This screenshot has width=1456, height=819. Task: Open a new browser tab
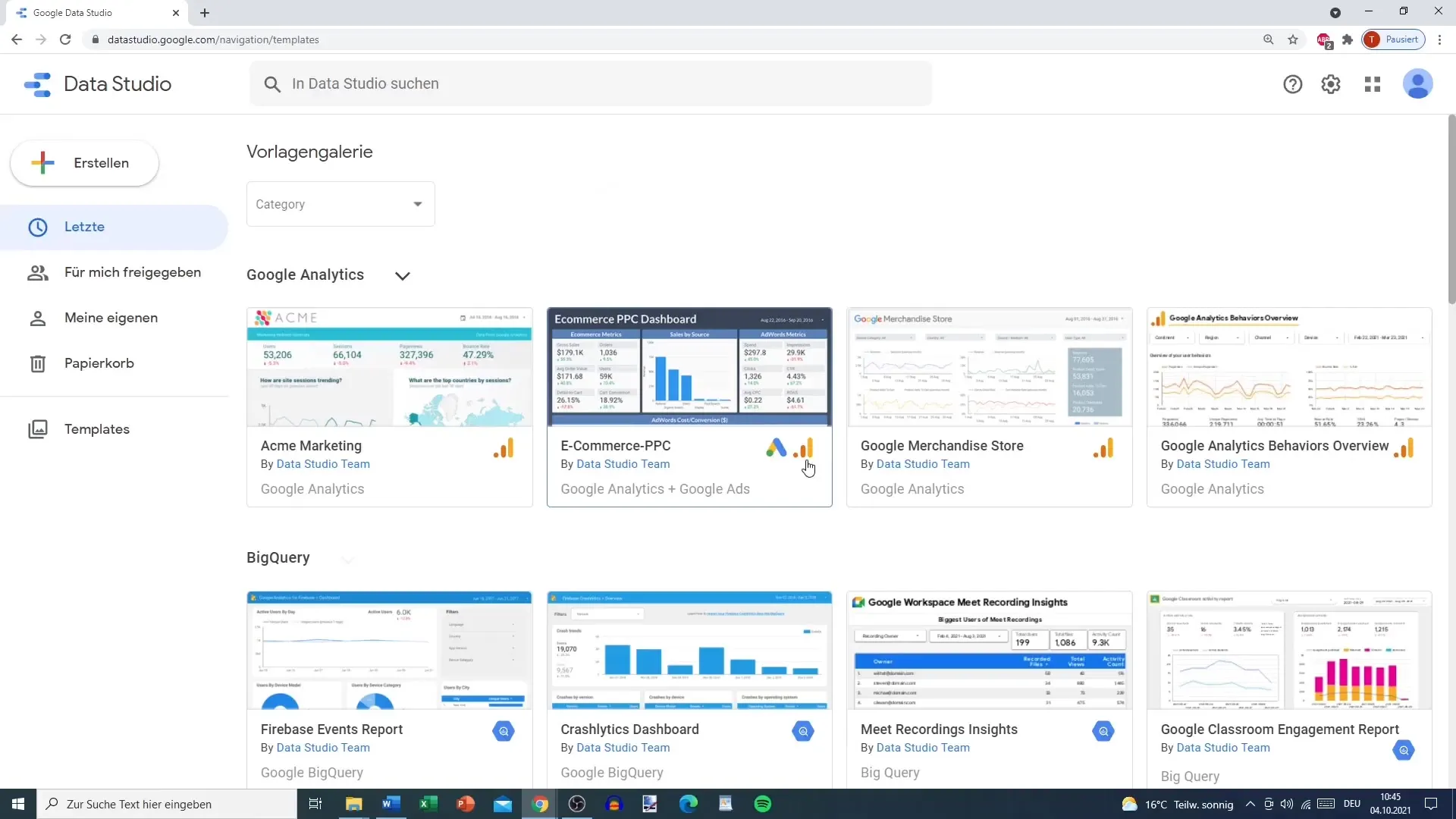(x=205, y=13)
